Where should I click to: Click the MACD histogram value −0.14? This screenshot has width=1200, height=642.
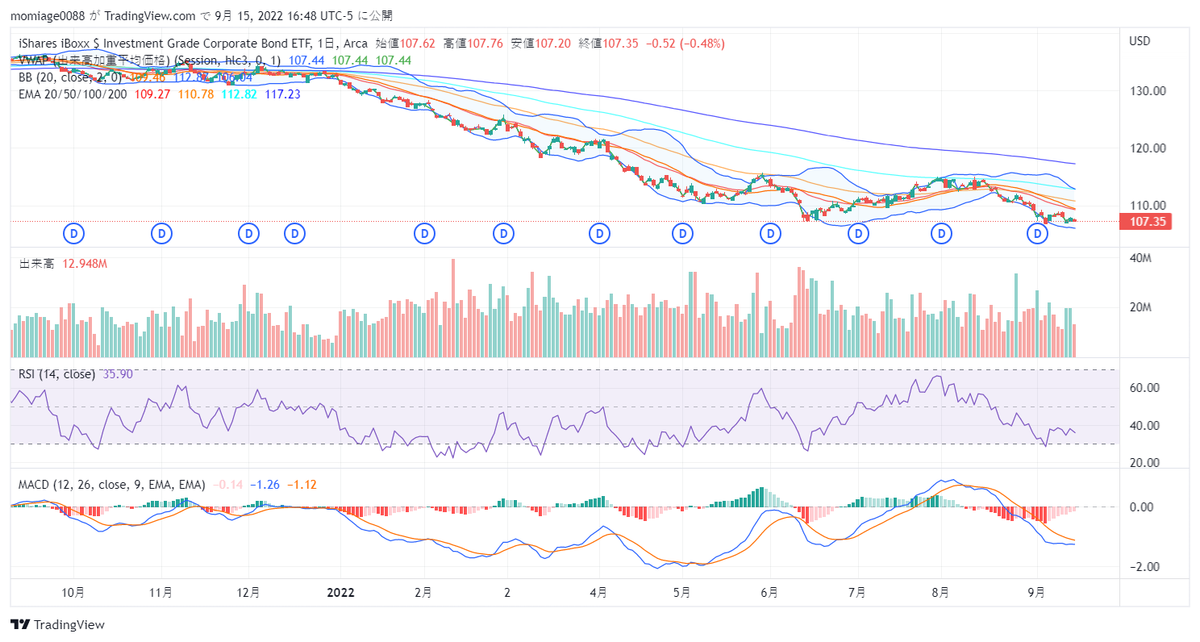click(227, 484)
